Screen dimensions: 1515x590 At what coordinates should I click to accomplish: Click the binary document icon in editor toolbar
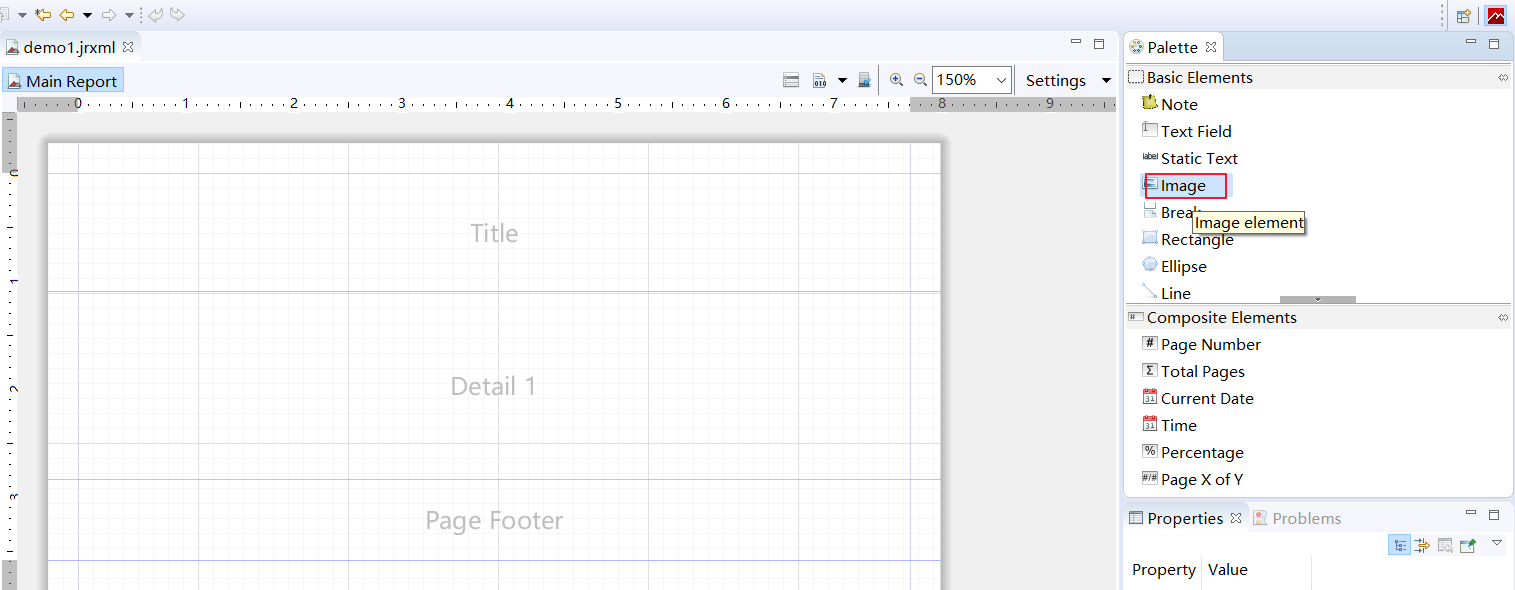tap(819, 80)
